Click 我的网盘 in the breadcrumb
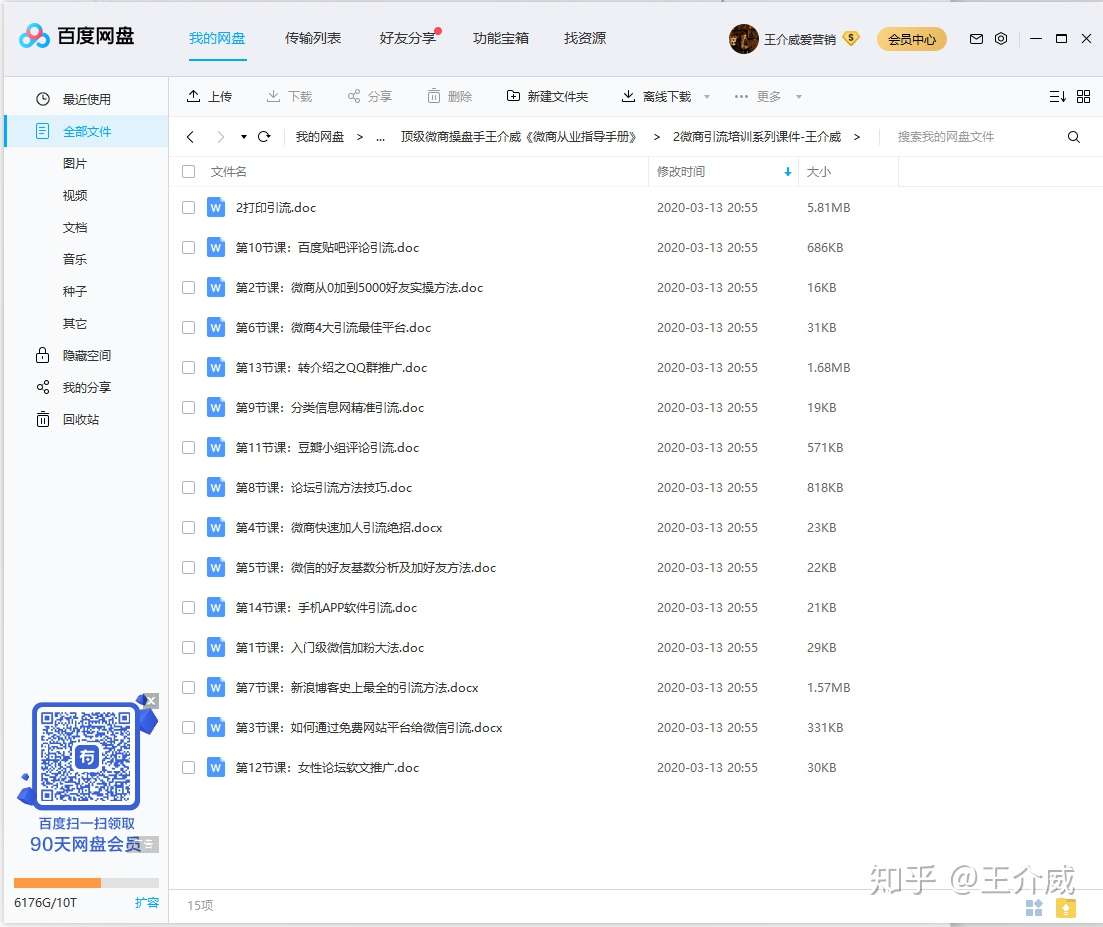Image resolution: width=1103 pixels, height=927 pixels. pos(320,136)
